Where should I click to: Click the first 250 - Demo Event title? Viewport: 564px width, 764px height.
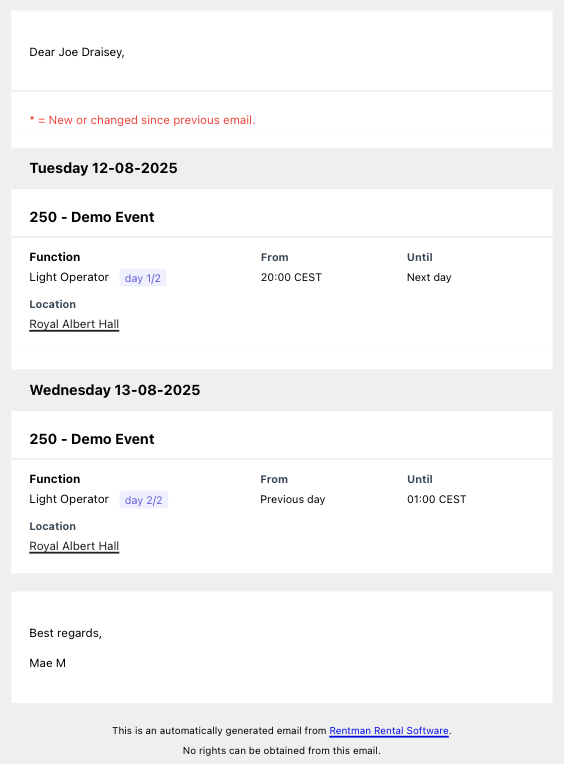[92, 217]
